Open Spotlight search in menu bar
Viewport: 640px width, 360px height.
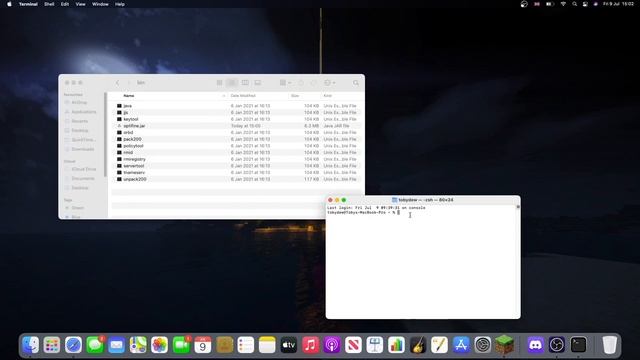[x=574, y=4]
